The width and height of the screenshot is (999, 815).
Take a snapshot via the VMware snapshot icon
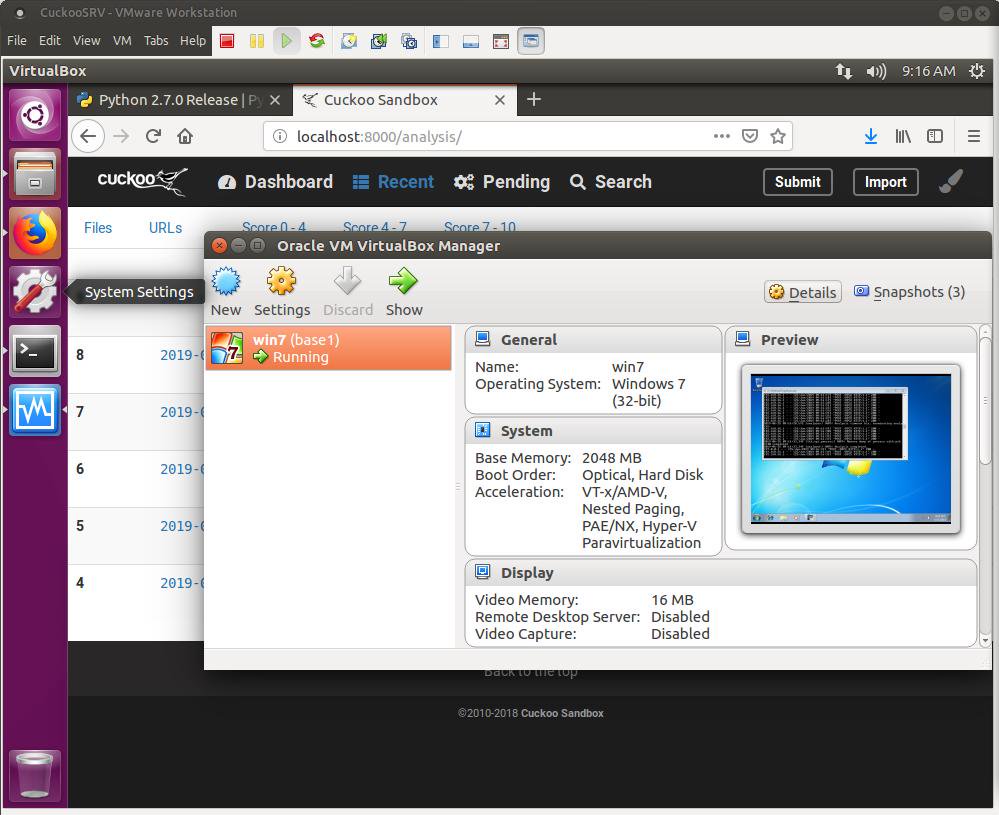(x=350, y=41)
